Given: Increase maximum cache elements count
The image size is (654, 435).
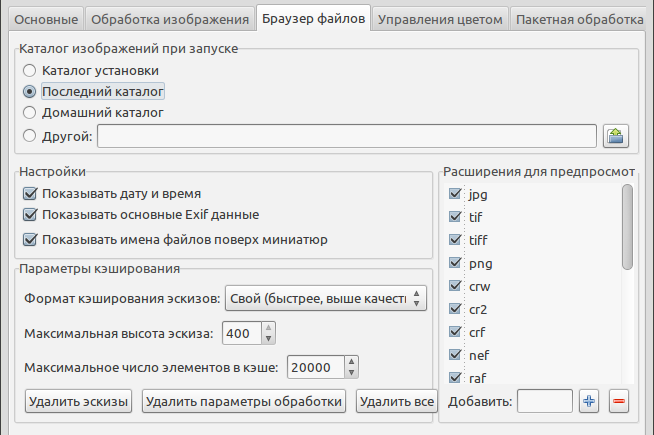Looking at the screenshot, I should [x=352, y=362].
